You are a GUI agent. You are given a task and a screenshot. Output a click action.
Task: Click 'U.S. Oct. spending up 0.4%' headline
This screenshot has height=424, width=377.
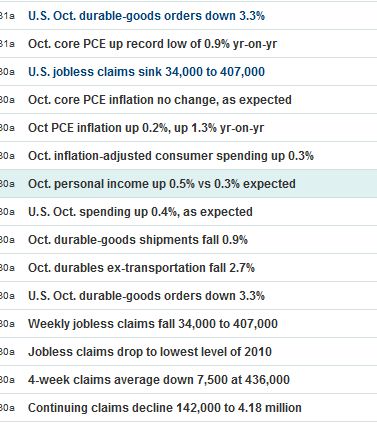[140, 212]
